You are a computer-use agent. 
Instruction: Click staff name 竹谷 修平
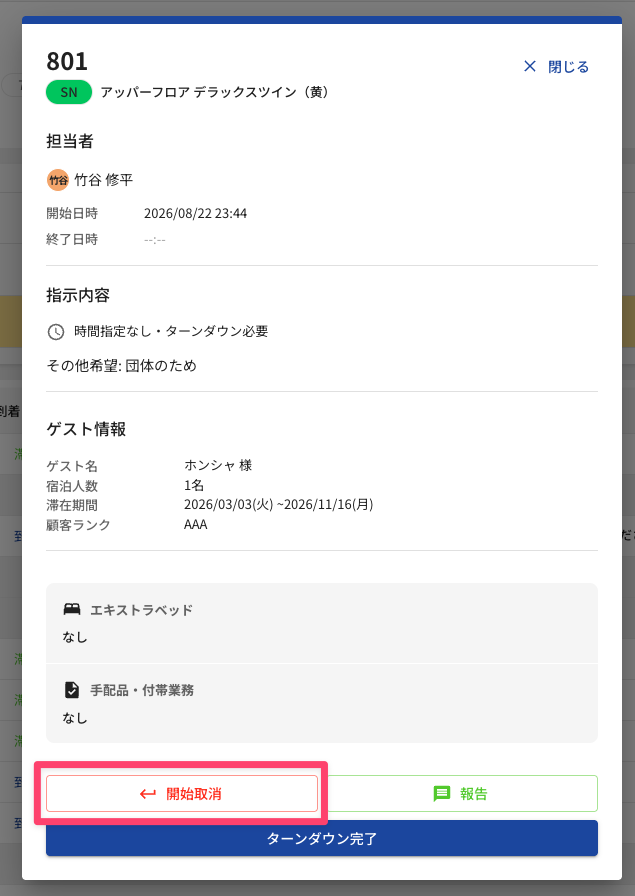click(x=104, y=180)
